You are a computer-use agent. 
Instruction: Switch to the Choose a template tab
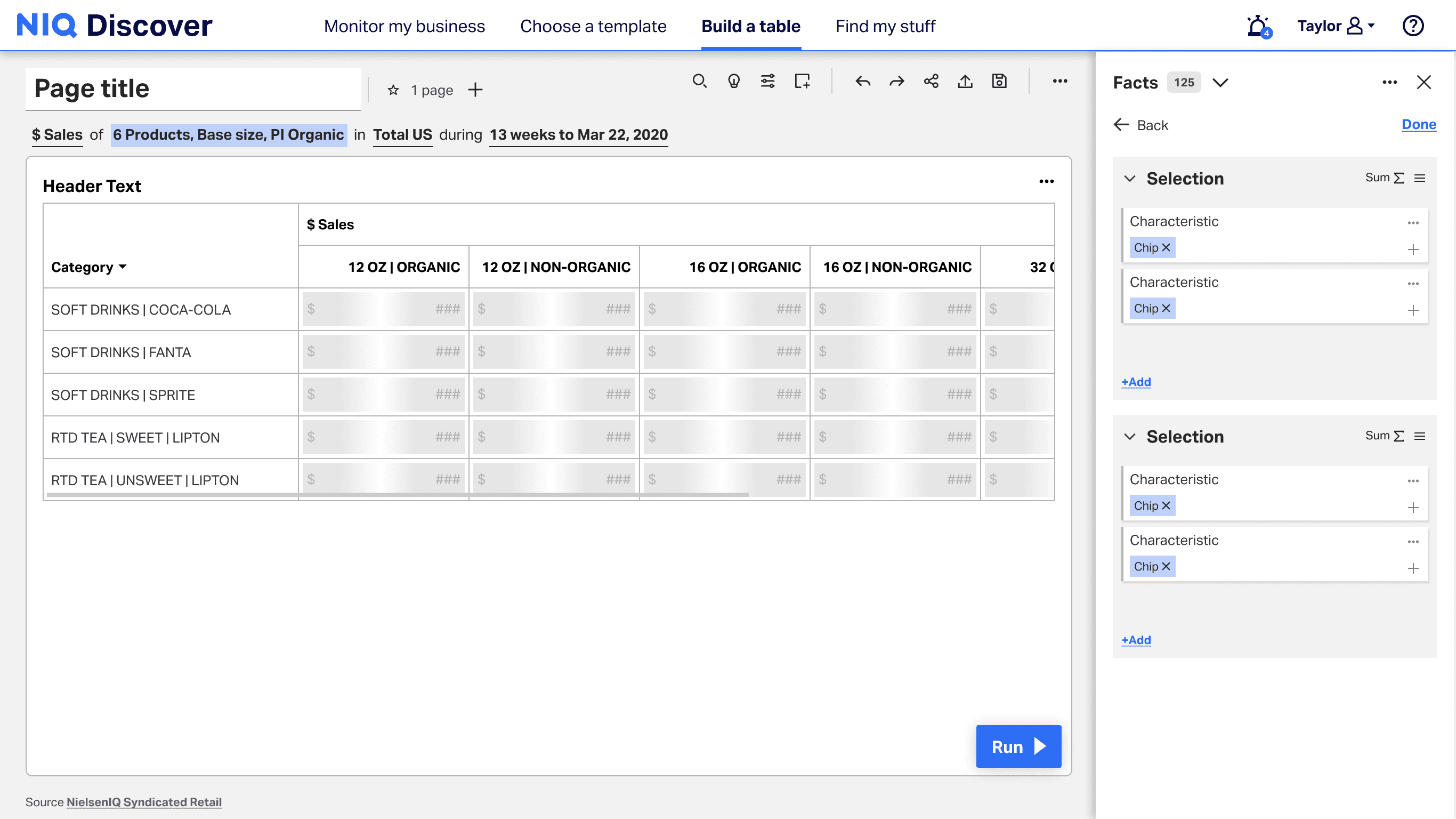pyautogui.click(x=593, y=26)
